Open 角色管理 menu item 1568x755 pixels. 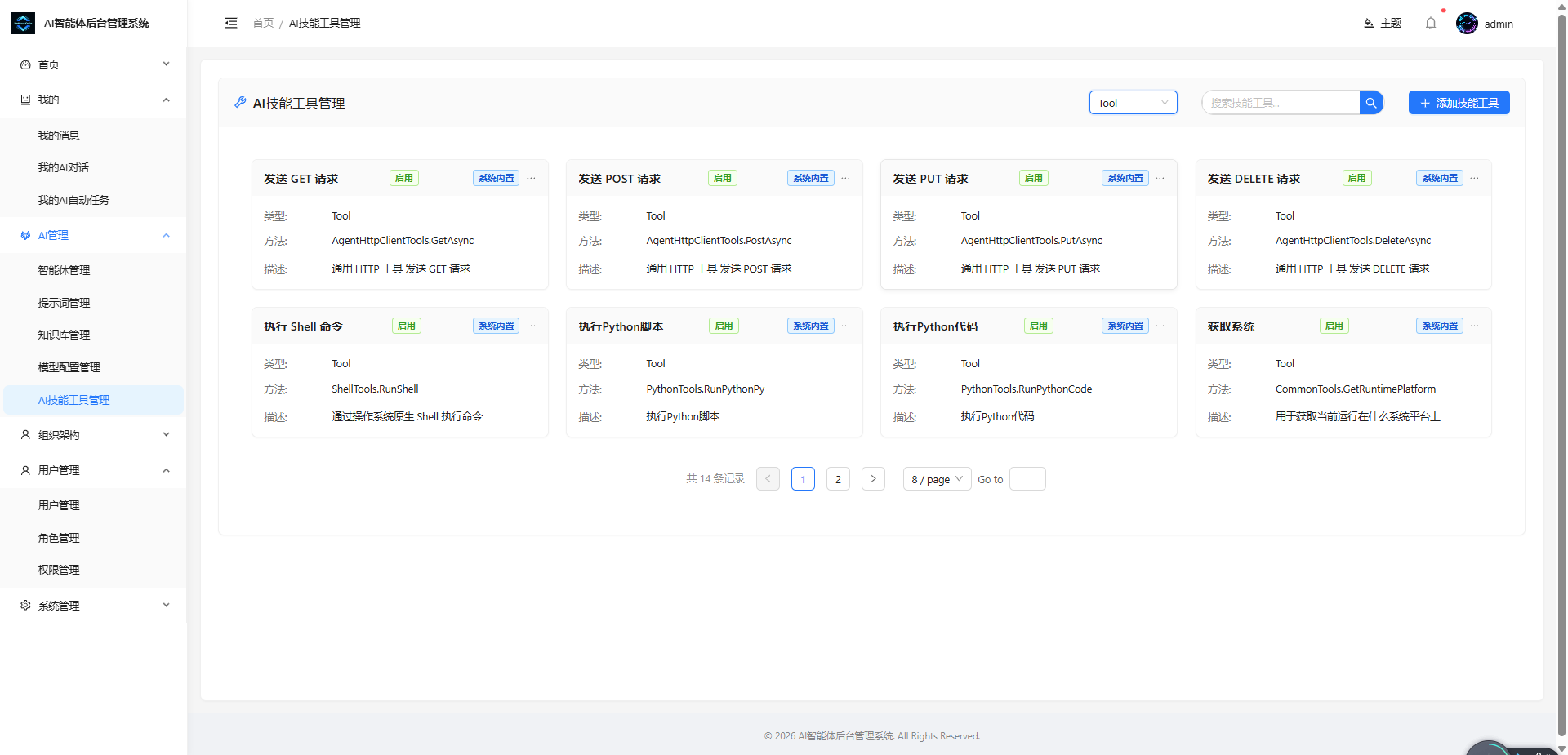pos(93,538)
